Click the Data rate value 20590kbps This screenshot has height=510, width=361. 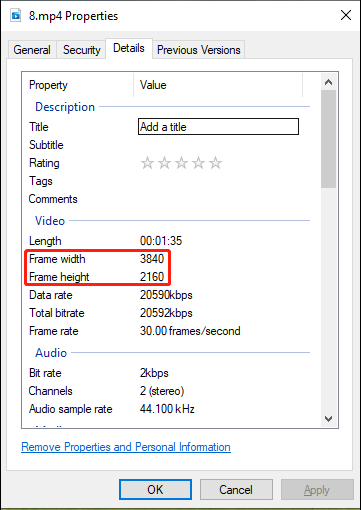(166, 295)
